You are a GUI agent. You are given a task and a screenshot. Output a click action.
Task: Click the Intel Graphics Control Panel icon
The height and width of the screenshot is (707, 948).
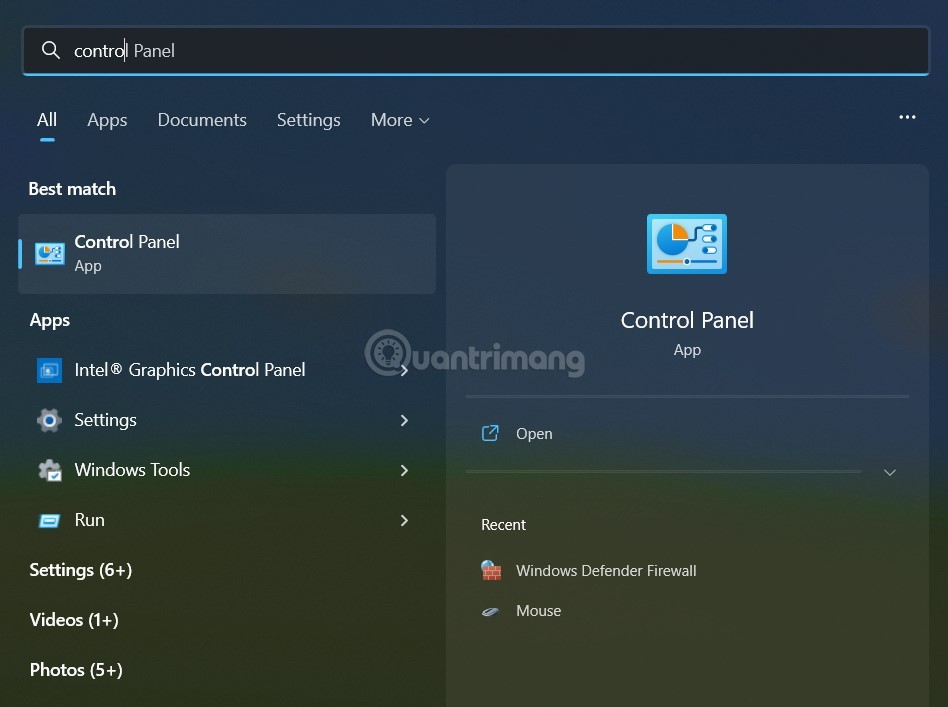point(49,370)
